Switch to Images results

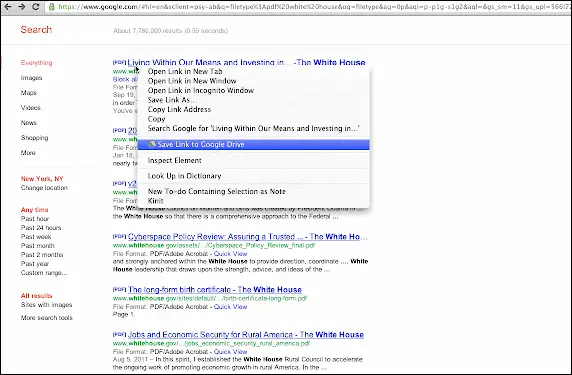tap(31, 78)
